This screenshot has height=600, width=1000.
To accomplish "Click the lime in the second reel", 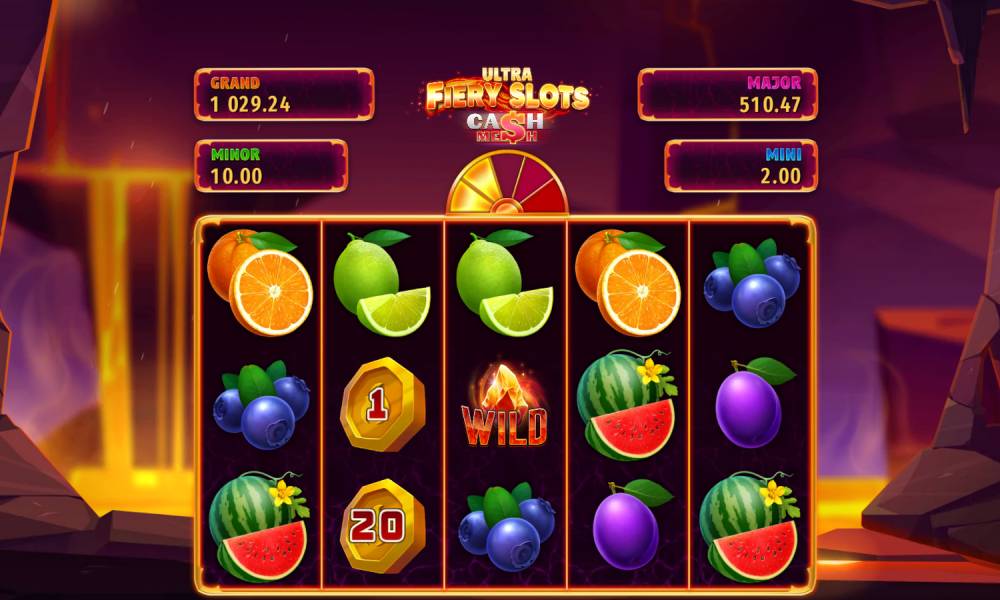I will (381, 283).
